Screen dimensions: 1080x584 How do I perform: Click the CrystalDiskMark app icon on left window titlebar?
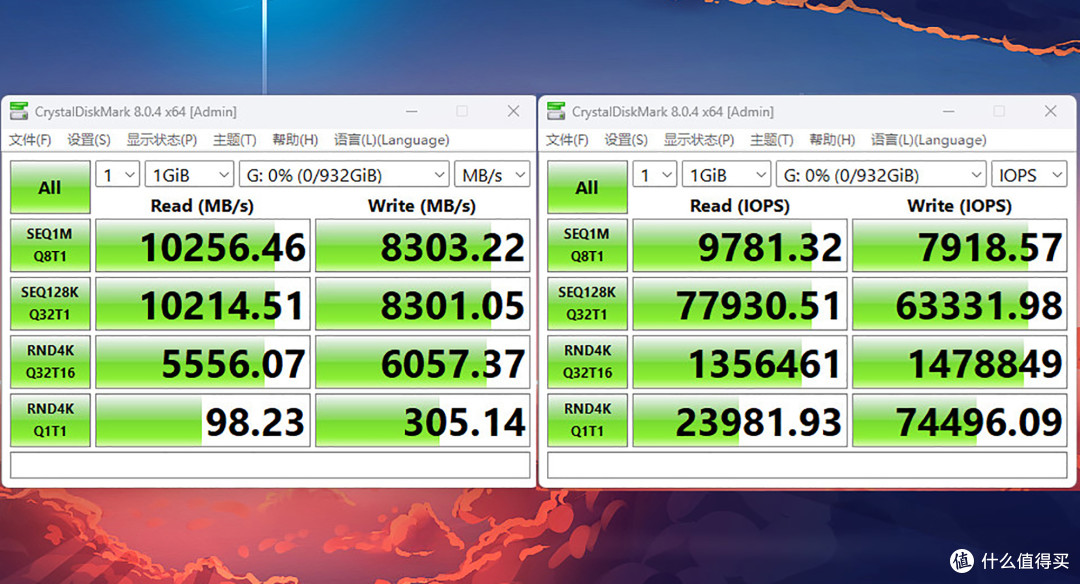pos(17,111)
